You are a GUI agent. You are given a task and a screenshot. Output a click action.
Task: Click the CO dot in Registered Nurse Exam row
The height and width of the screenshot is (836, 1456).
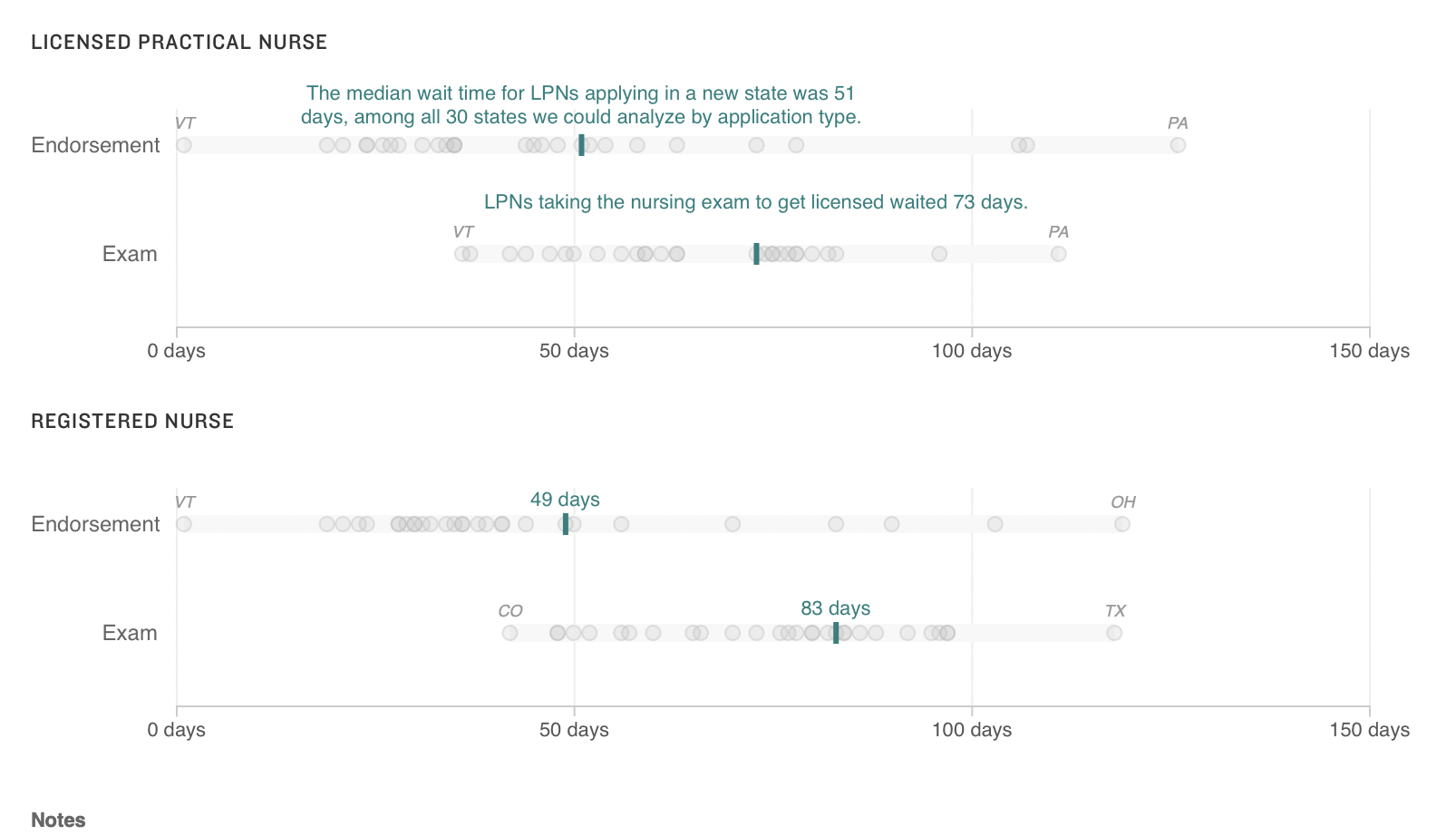pyautogui.click(x=510, y=633)
